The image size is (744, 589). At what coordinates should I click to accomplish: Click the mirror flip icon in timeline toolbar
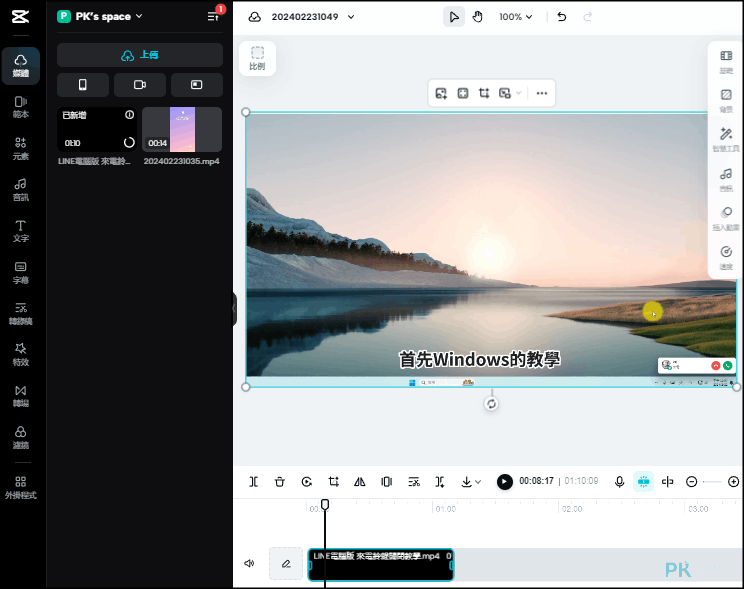pos(360,482)
